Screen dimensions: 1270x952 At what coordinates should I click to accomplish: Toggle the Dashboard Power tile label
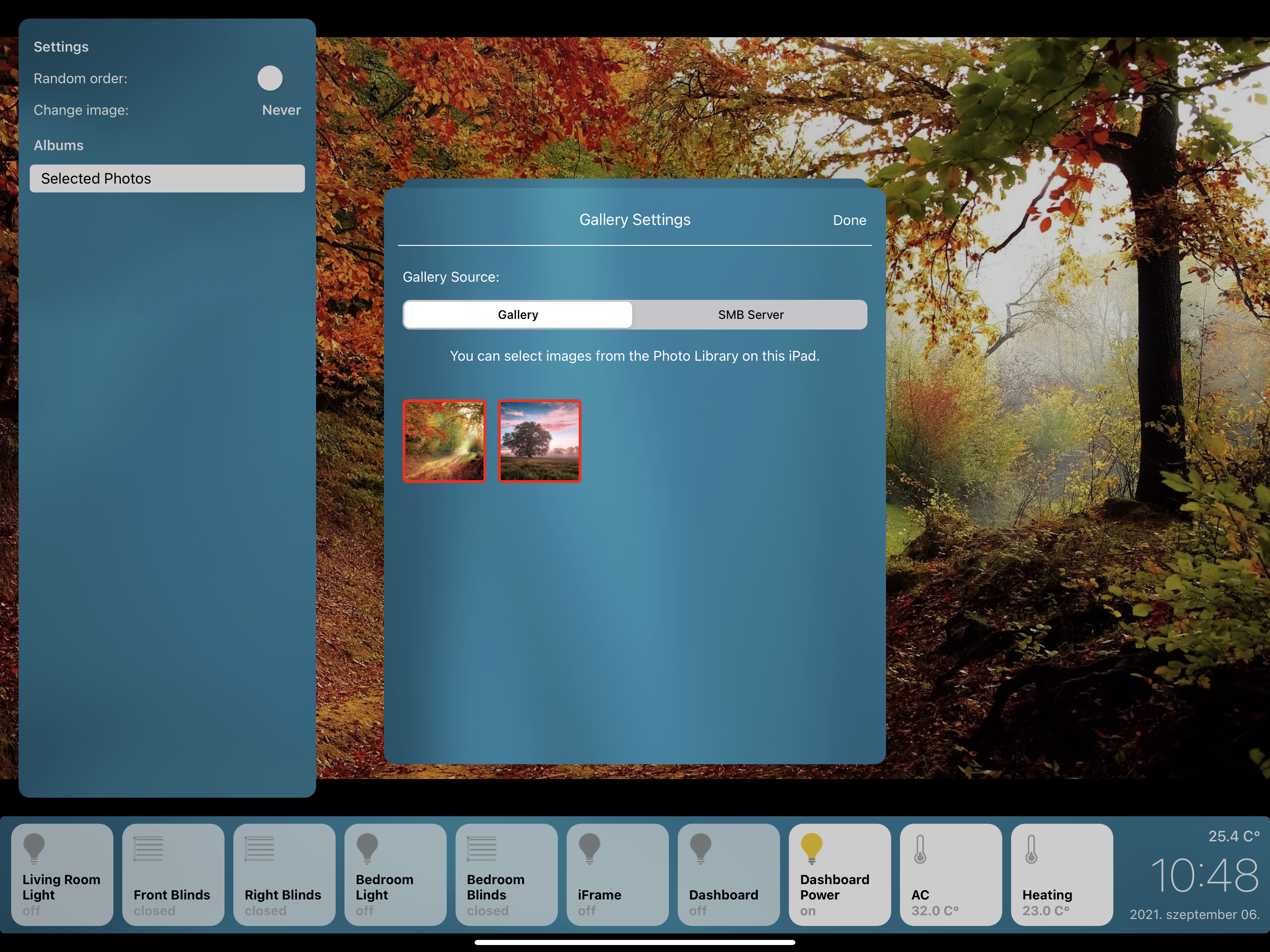[x=835, y=887]
